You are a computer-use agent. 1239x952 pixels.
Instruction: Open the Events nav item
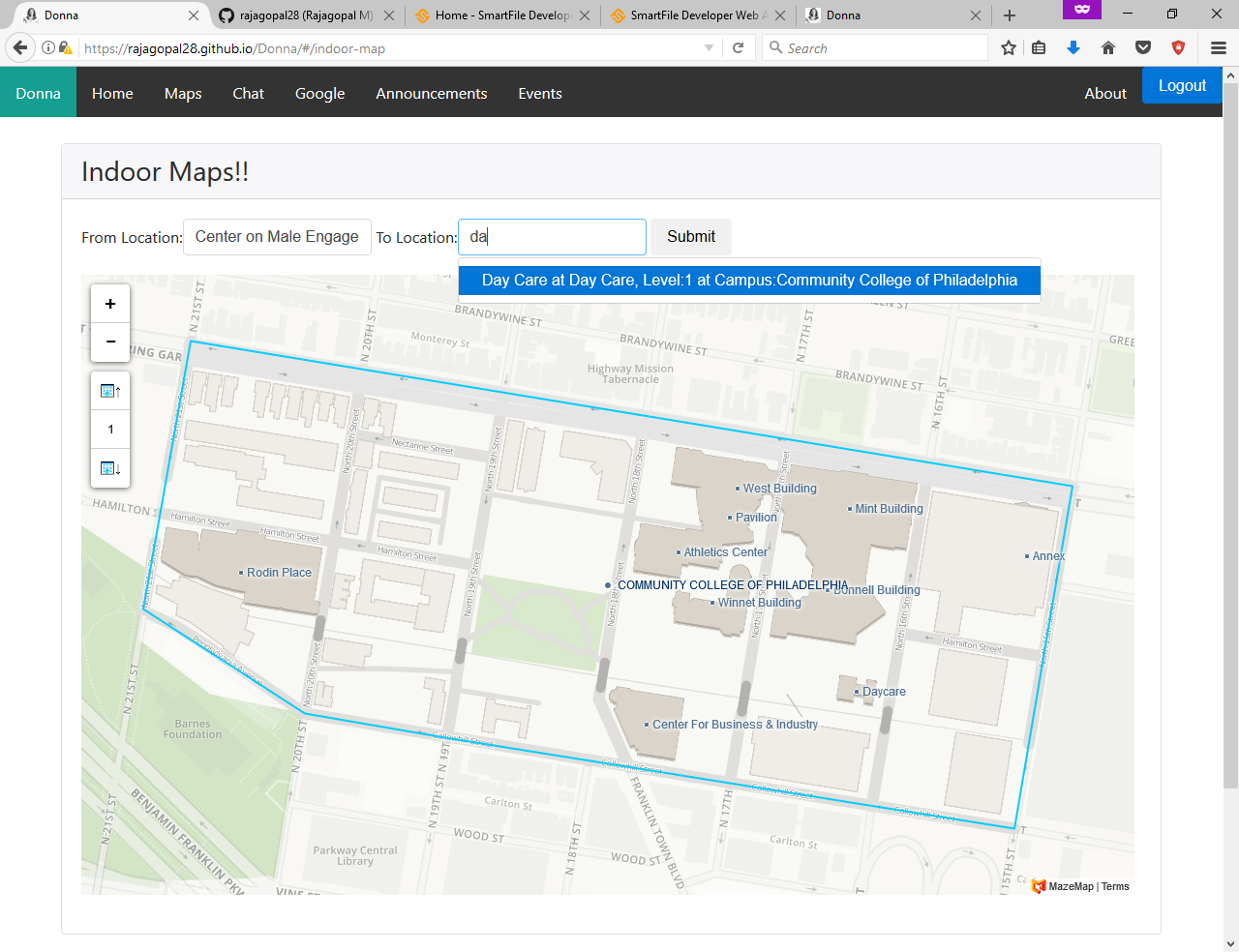pyautogui.click(x=540, y=93)
